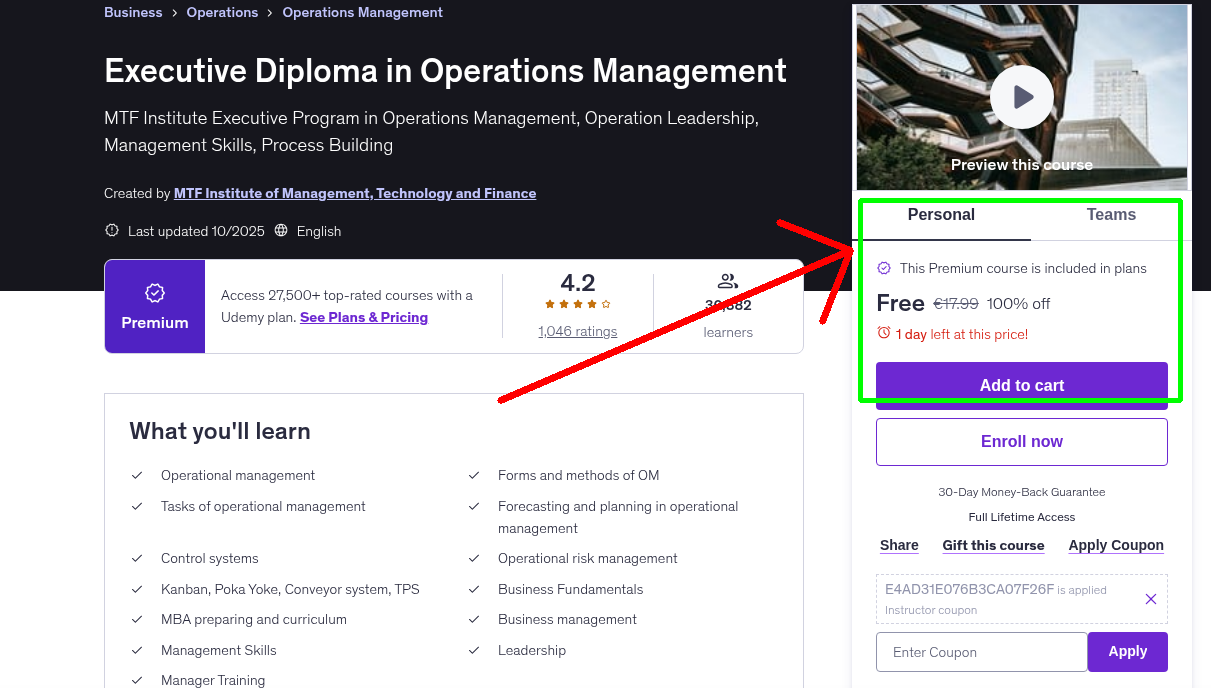Open See Plans & Pricing
The width and height of the screenshot is (1211, 688).
(x=363, y=317)
